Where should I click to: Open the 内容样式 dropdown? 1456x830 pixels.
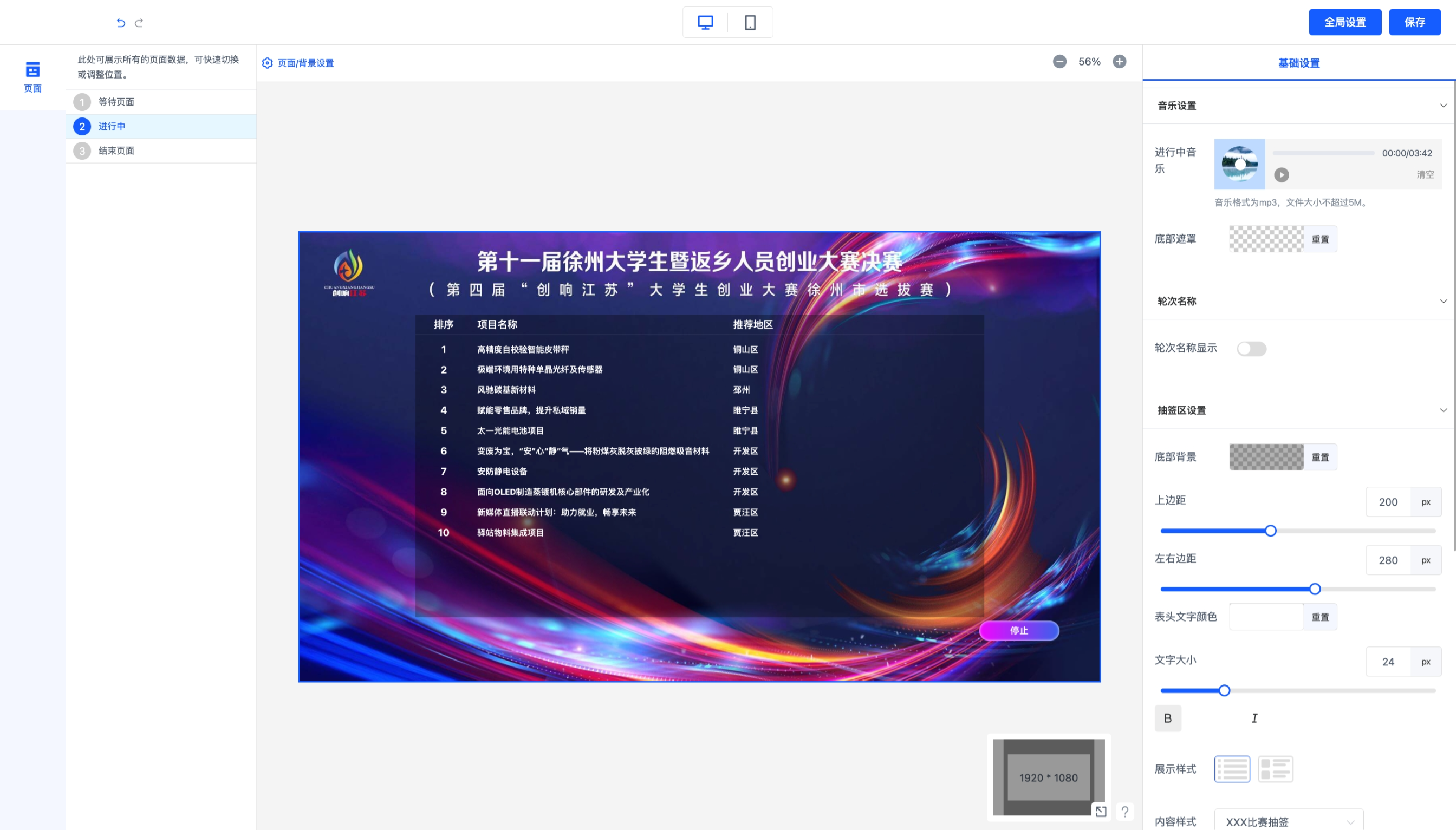[x=1289, y=821]
